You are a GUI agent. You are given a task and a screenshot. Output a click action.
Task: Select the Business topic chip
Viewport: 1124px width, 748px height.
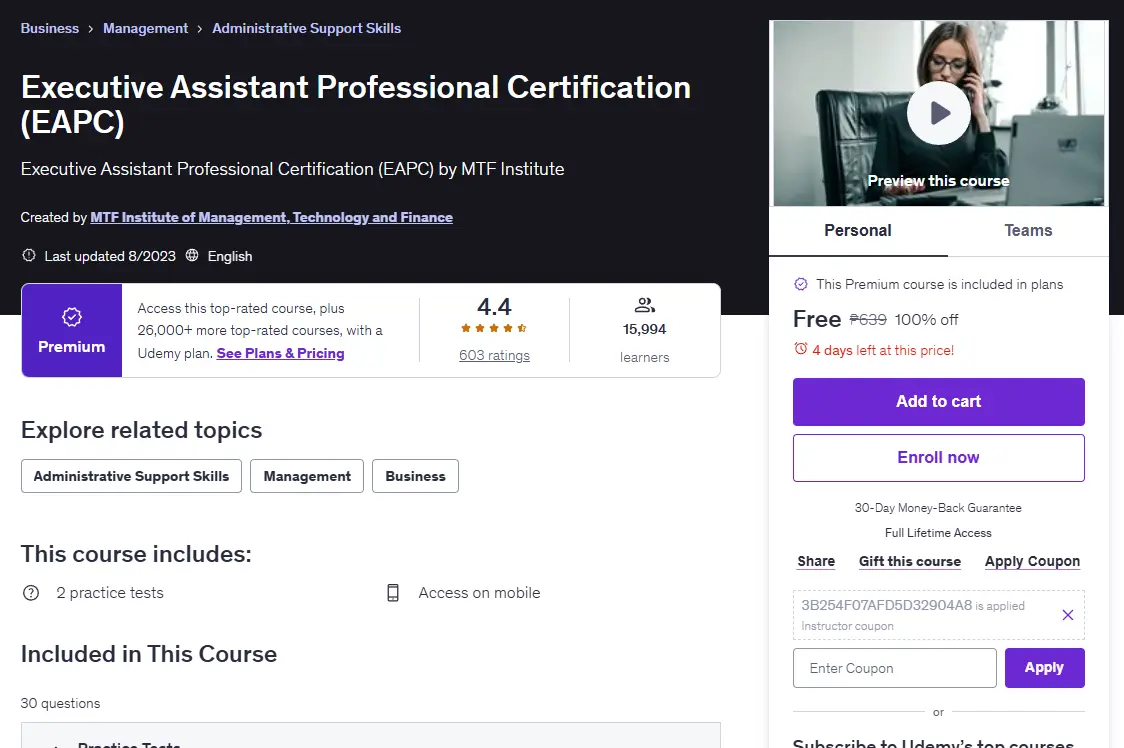415,476
